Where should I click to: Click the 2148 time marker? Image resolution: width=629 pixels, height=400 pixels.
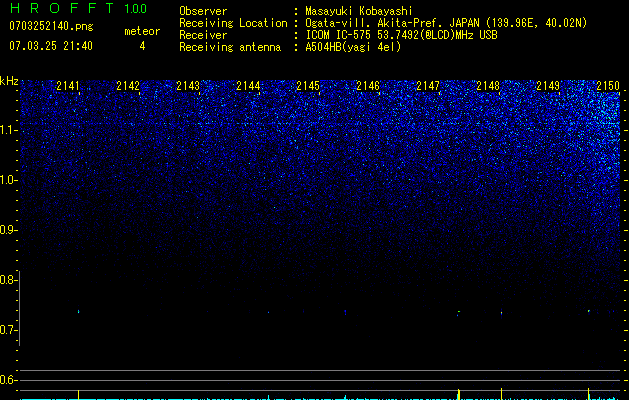(x=488, y=86)
